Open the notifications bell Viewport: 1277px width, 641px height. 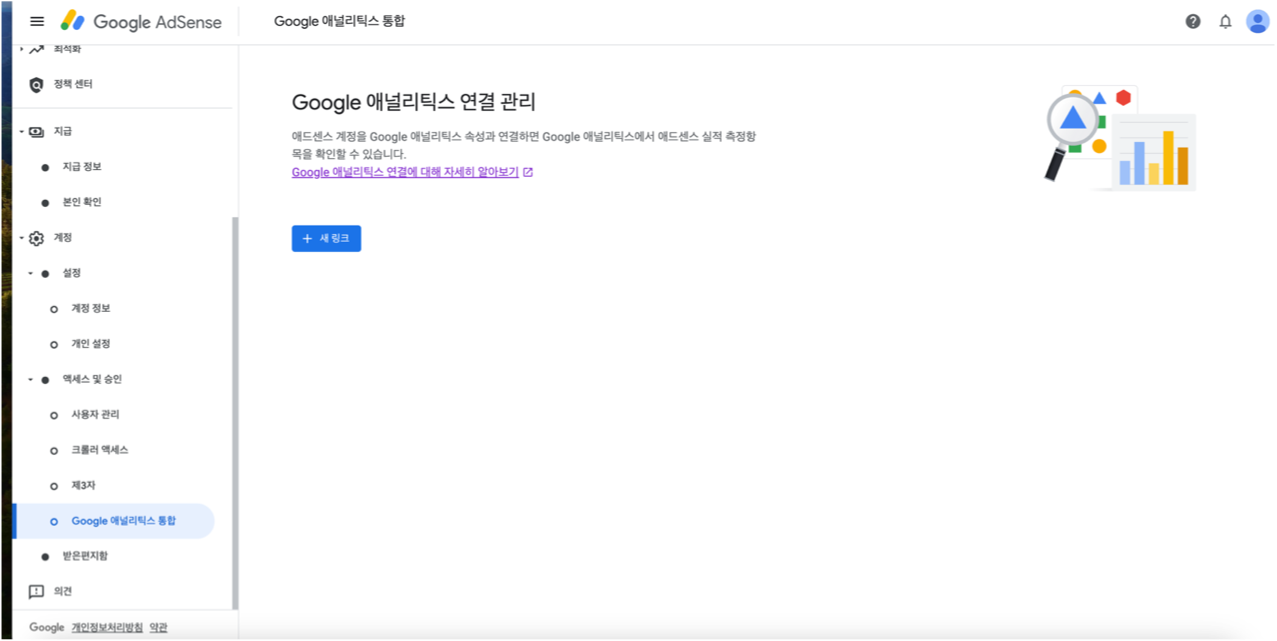tap(1225, 21)
